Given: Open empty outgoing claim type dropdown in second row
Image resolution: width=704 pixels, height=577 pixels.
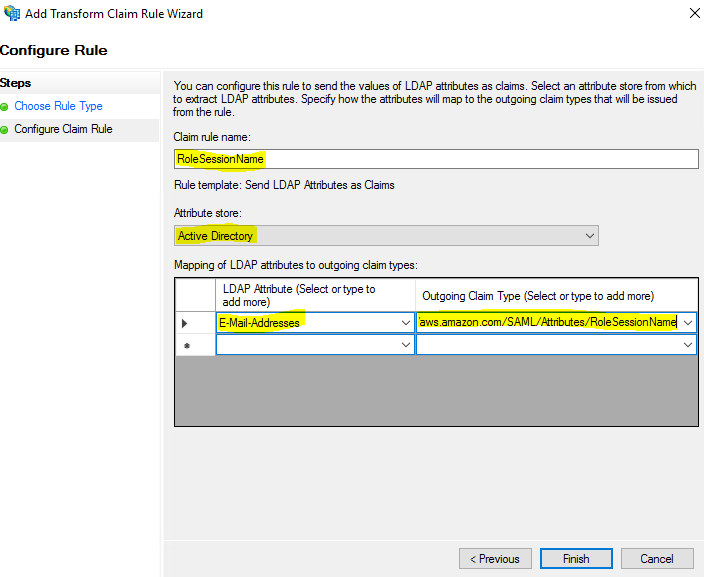Looking at the screenshot, I should (x=688, y=345).
